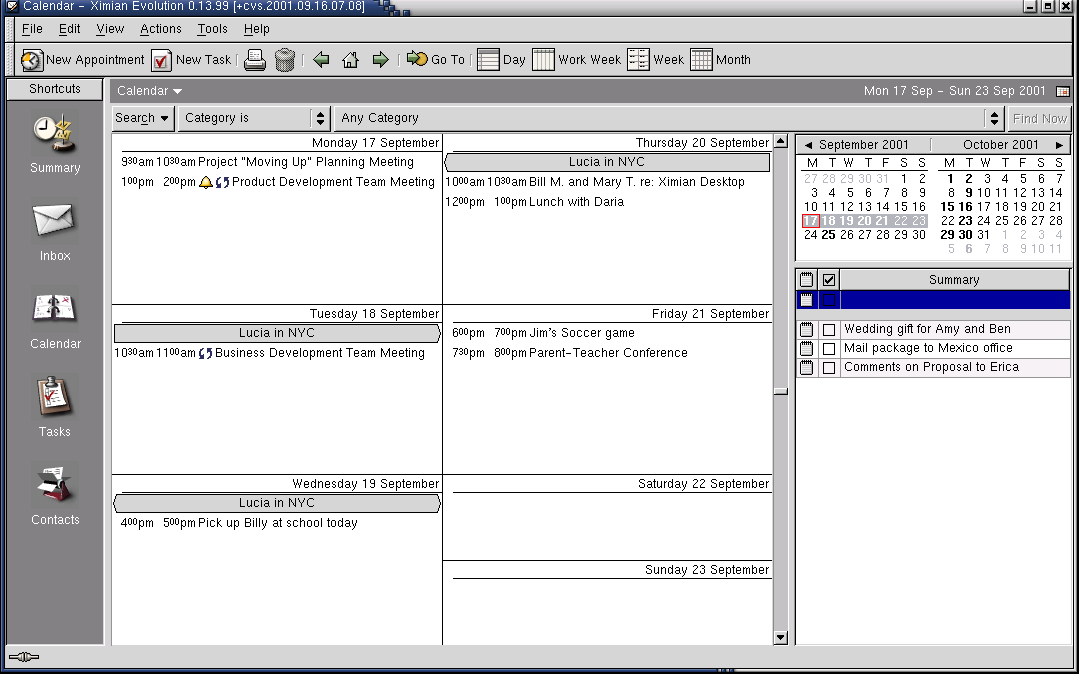Click the Home icon to go to today

350,60
